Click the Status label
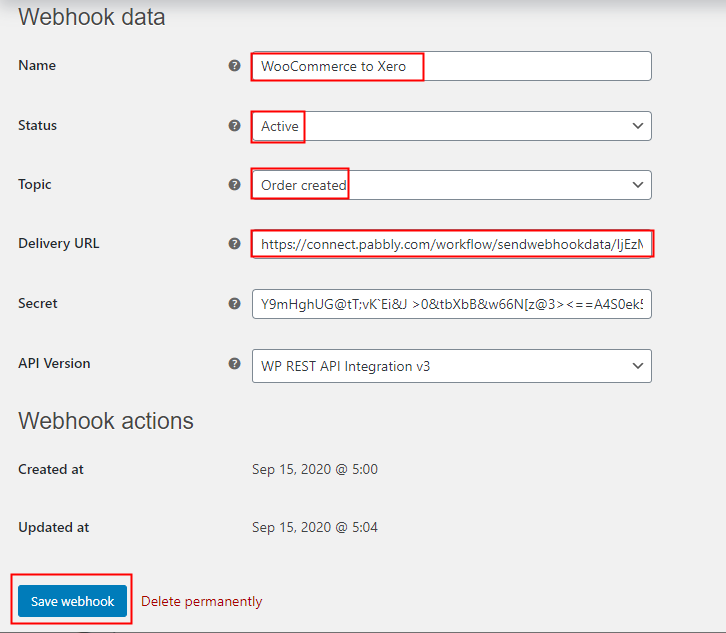Screen dimensions: 726x633 click(37, 125)
